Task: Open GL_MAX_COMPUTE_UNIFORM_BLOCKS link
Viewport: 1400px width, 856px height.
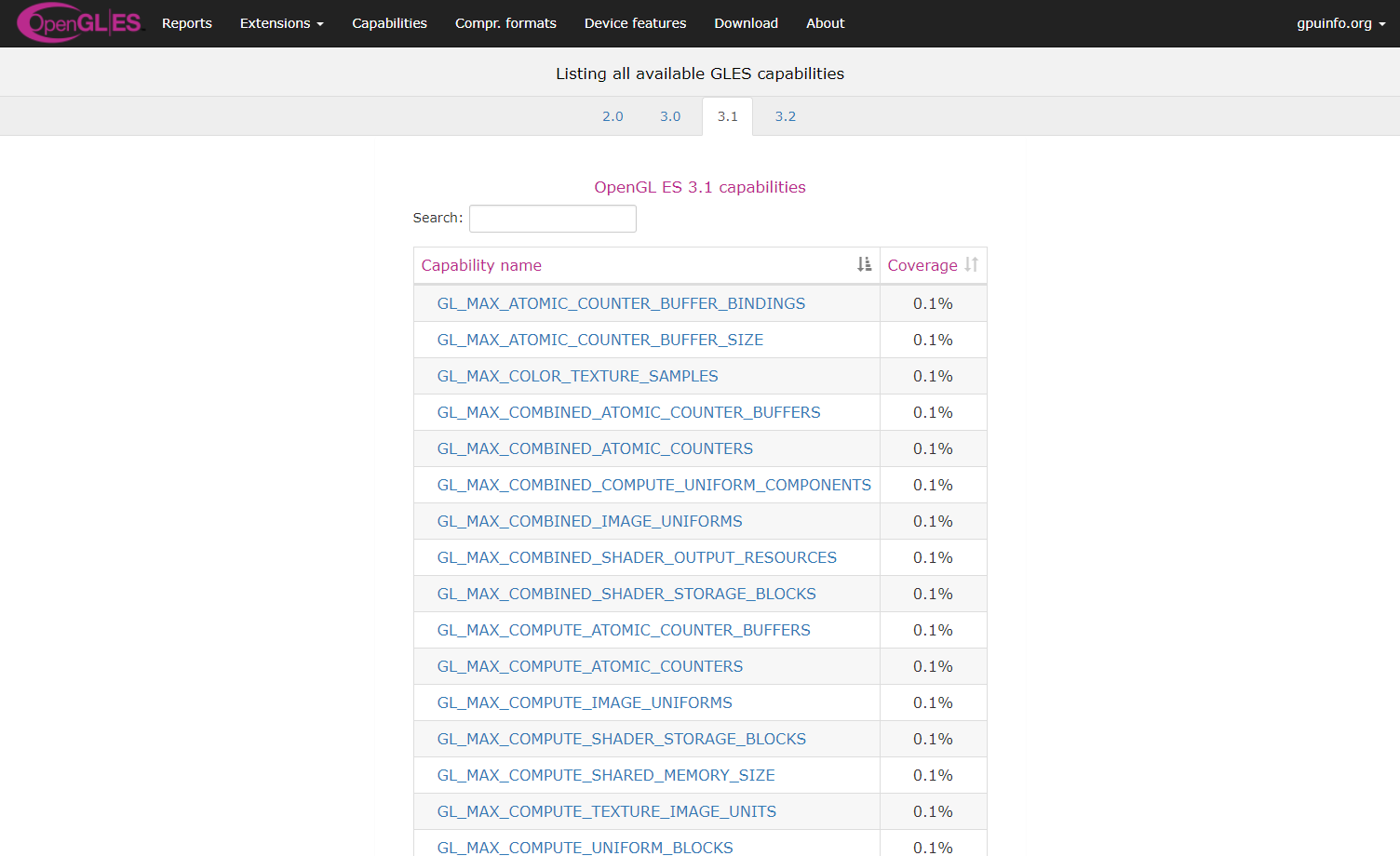Action: pos(586,848)
